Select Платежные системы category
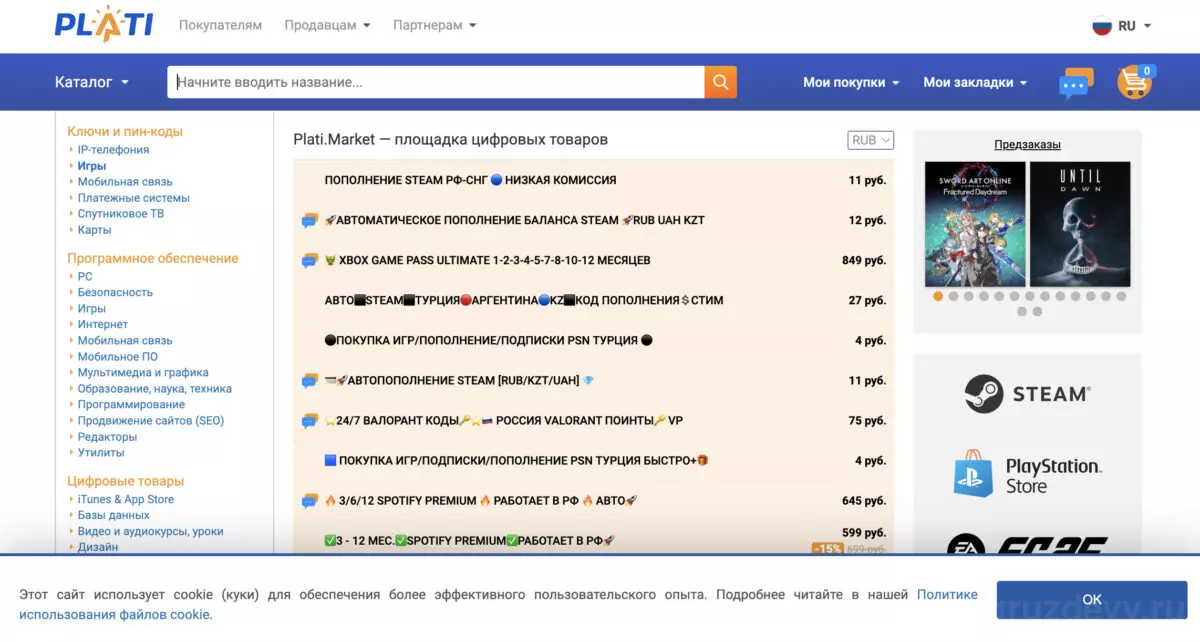This screenshot has height=642, width=1200. click(x=134, y=198)
